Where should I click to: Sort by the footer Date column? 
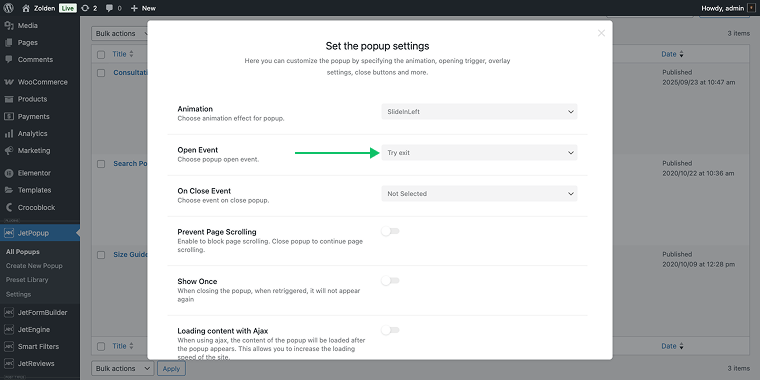672,346
